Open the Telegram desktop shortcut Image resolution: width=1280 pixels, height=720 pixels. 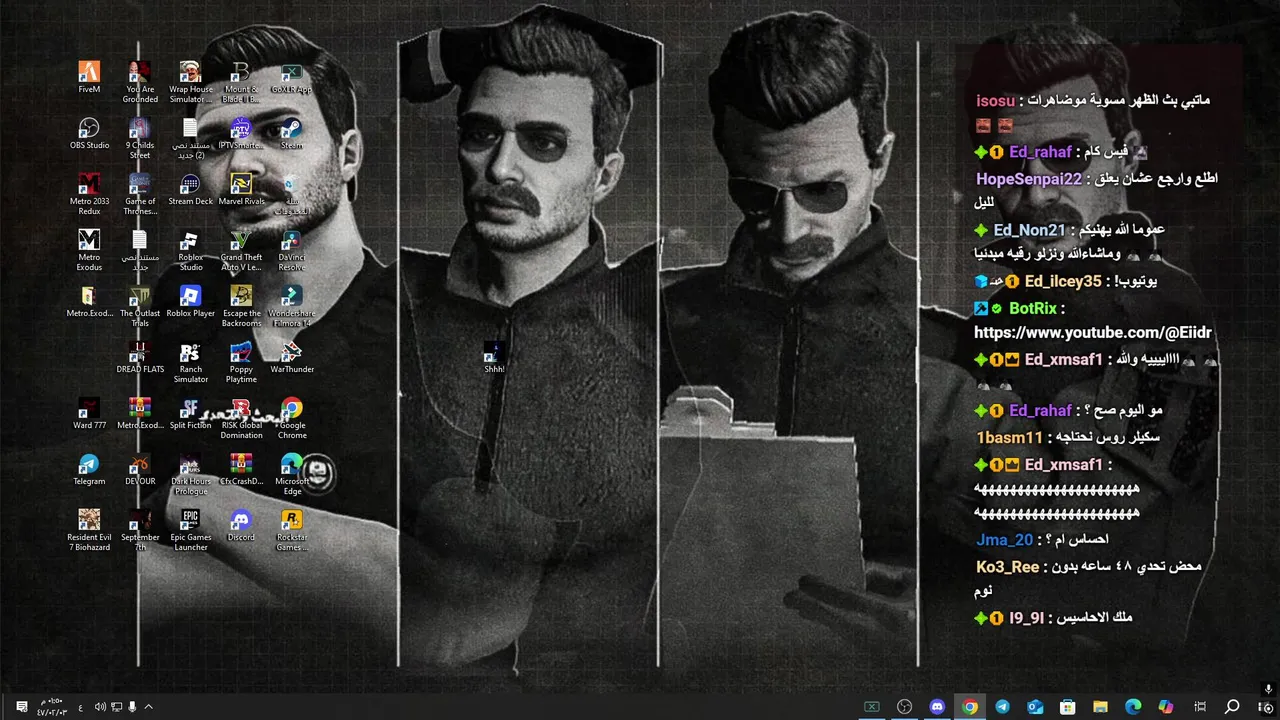89,471
